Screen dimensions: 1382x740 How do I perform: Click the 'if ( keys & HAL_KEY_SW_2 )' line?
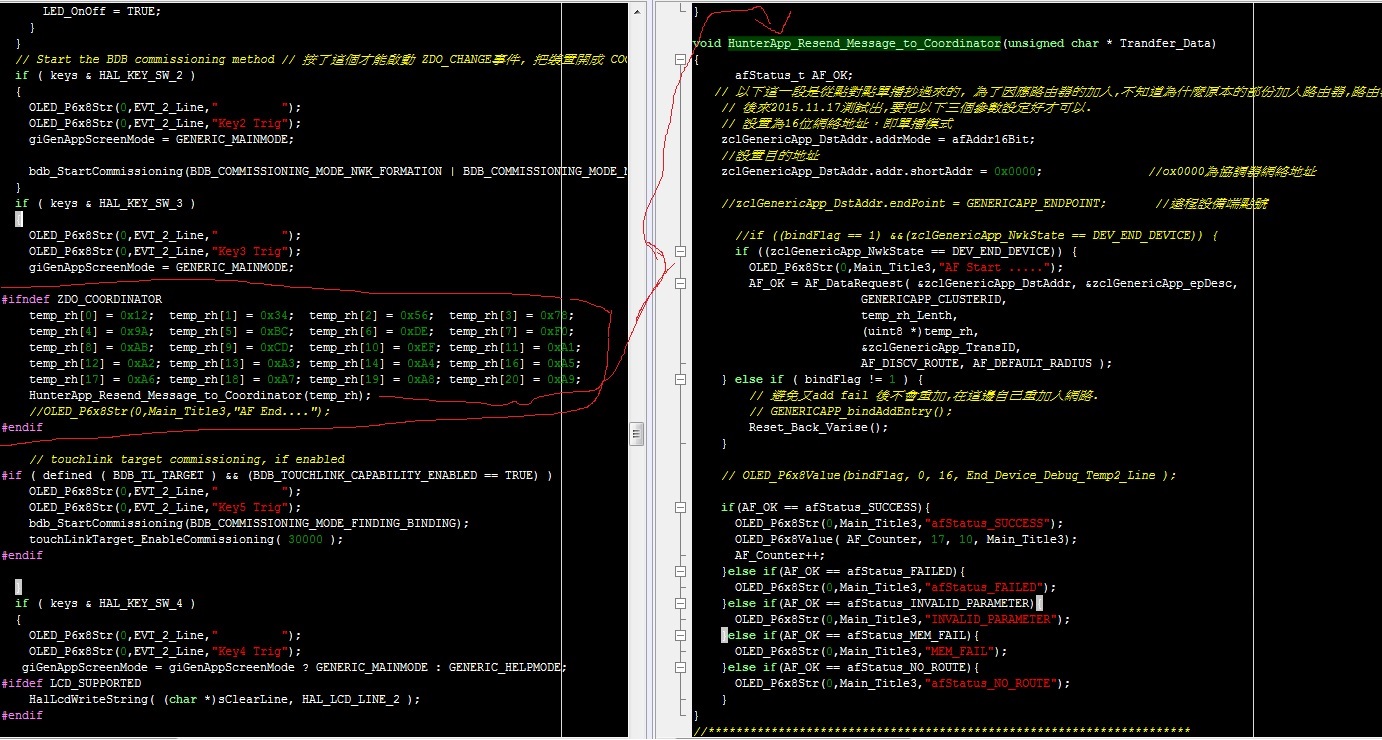click(105, 75)
